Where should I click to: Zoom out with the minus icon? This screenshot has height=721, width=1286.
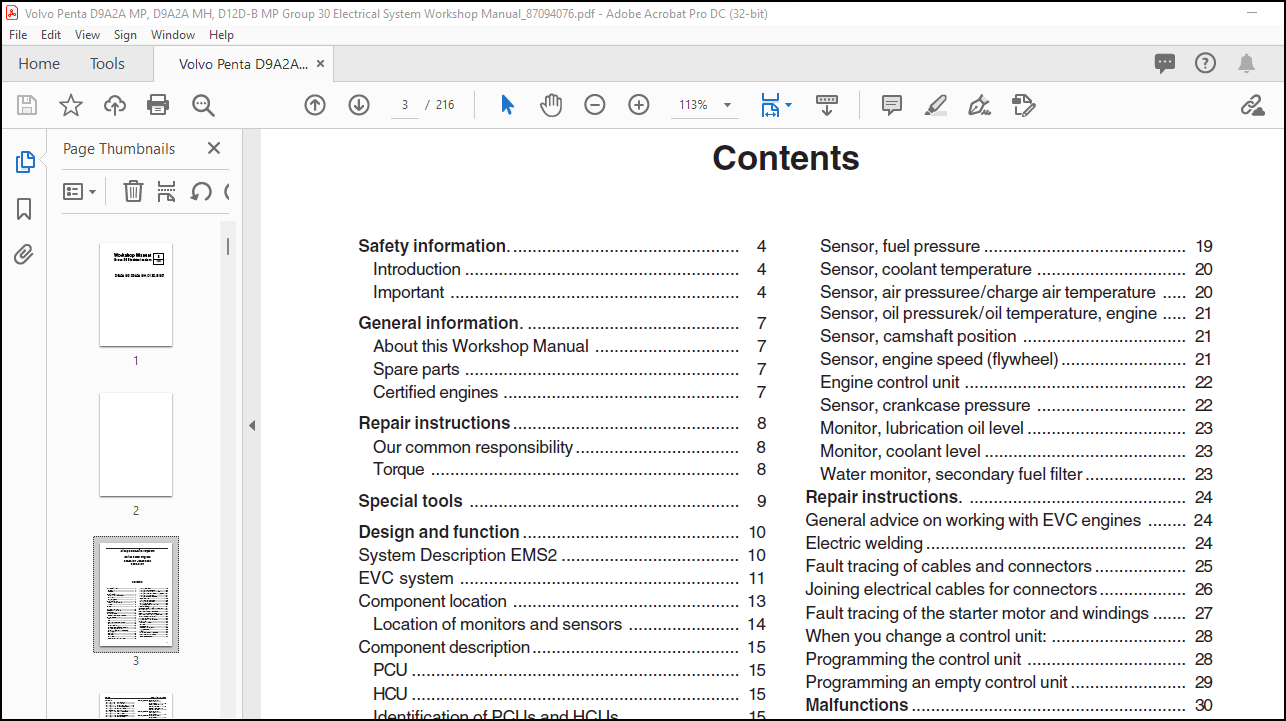(595, 105)
